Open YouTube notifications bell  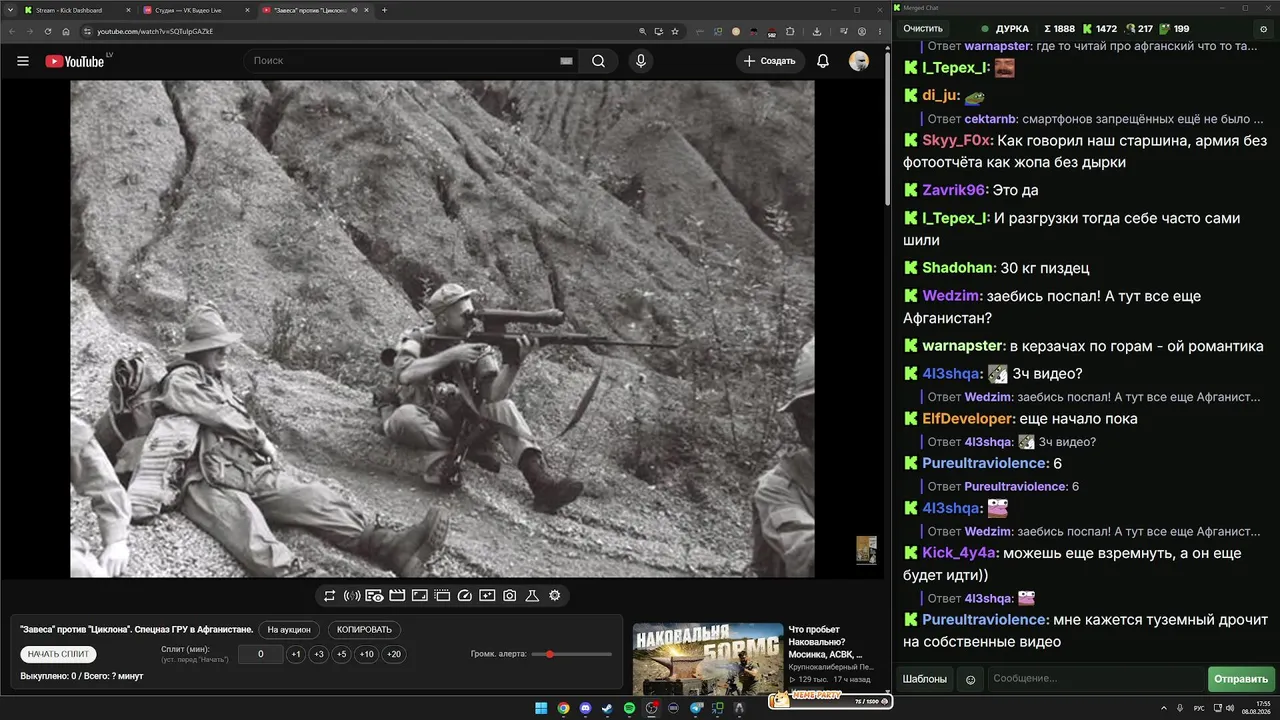[823, 61]
